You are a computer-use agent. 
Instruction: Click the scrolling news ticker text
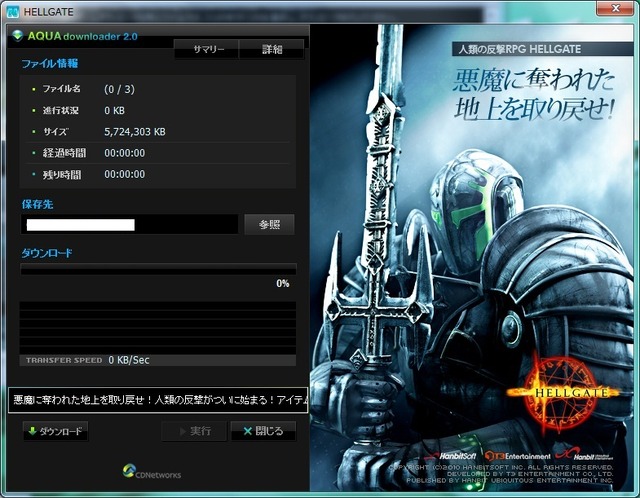[158, 400]
